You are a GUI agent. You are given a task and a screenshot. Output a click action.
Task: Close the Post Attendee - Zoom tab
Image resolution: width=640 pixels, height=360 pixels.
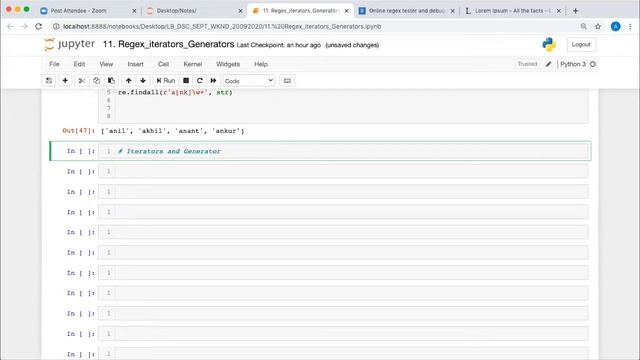pos(134,11)
